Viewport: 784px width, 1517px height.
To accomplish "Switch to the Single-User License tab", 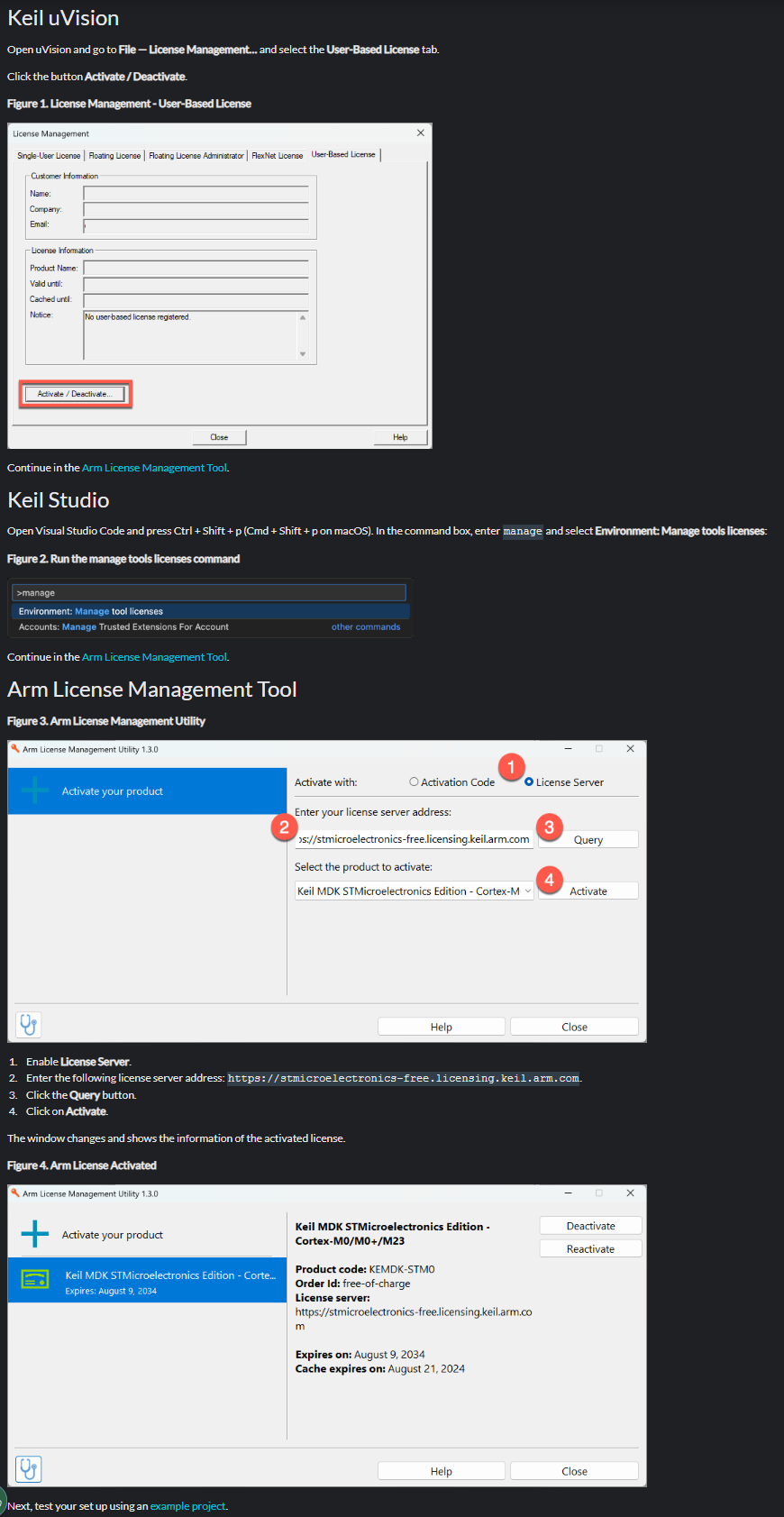I will [x=49, y=156].
